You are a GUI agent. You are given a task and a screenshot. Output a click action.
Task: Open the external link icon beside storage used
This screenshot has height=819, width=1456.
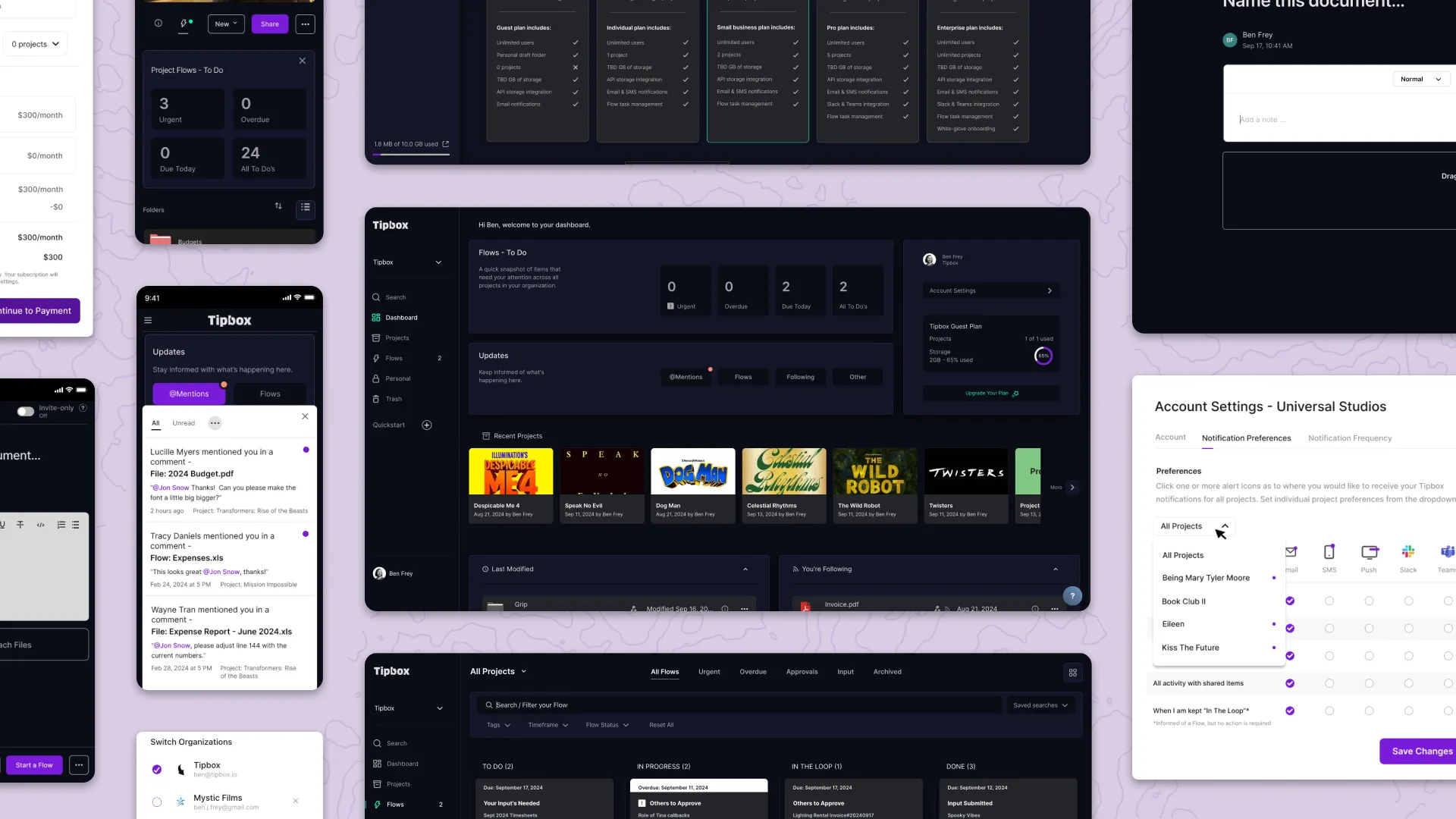(x=446, y=144)
